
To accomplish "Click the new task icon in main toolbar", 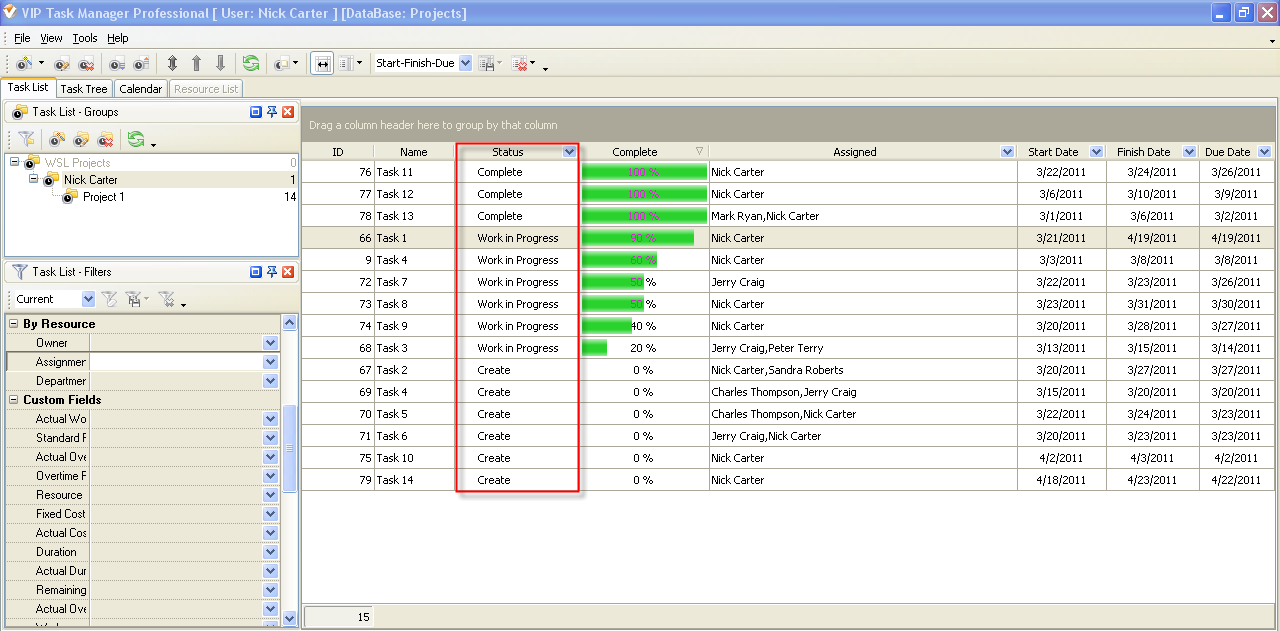I will (24, 63).
